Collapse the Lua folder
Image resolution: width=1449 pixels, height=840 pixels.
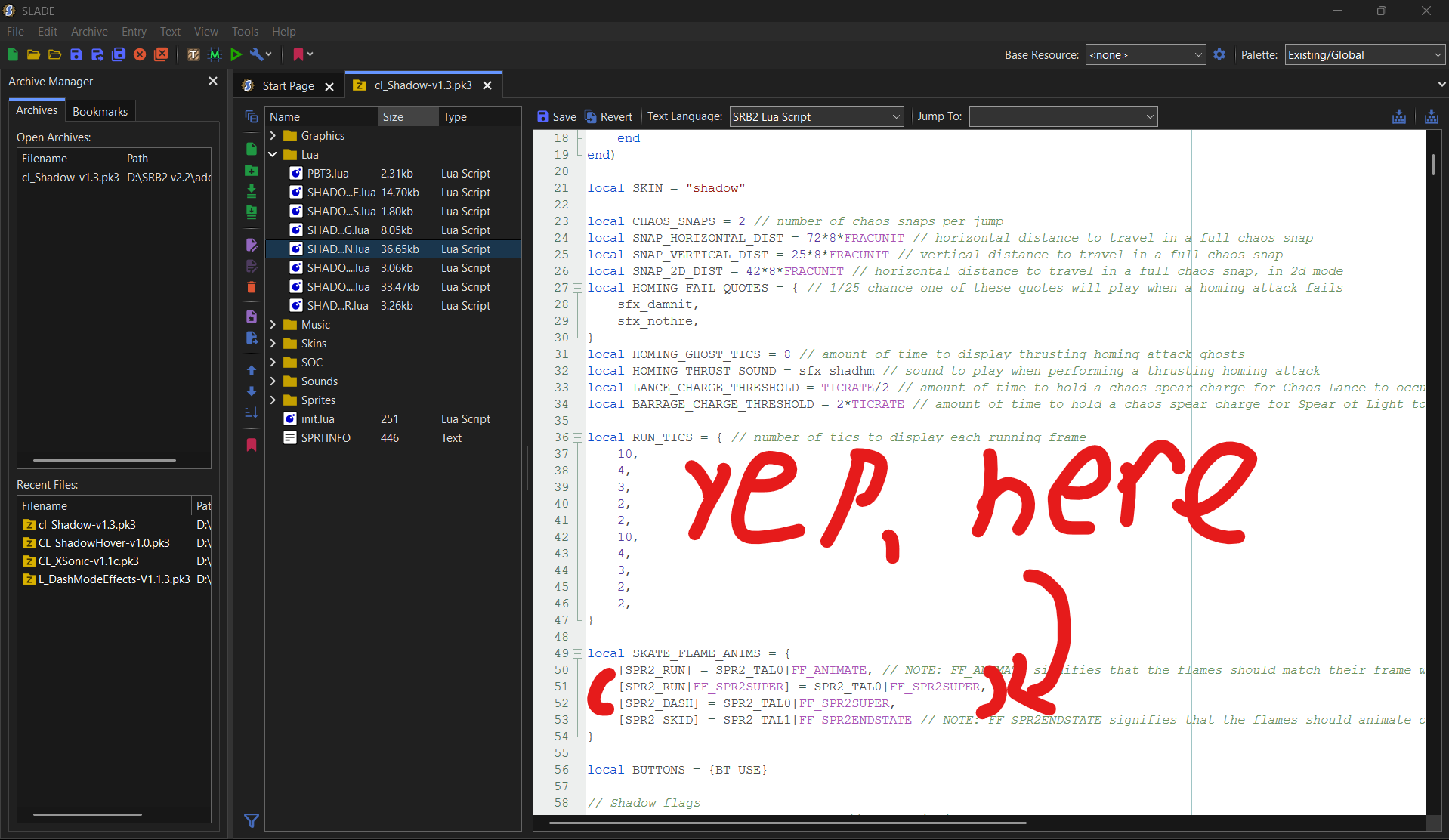point(273,155)
